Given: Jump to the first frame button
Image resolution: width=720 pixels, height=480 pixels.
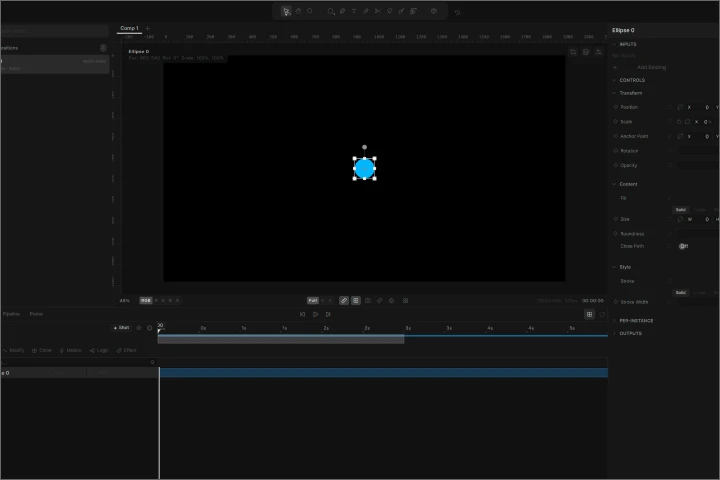Looking at the screenshot, I should (x=303, y=314).
